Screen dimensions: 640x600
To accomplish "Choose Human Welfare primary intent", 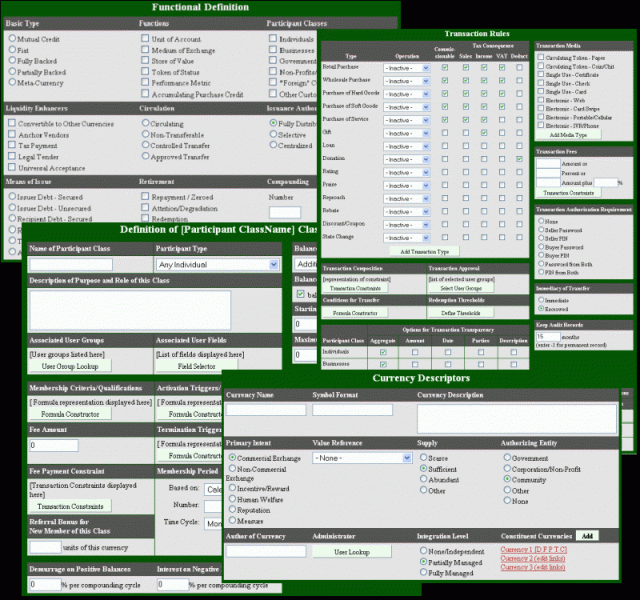I will (x=232, y=499).
